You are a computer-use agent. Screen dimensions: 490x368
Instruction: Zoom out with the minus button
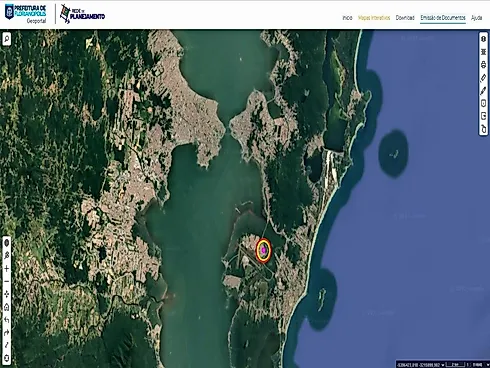[6, 281]
